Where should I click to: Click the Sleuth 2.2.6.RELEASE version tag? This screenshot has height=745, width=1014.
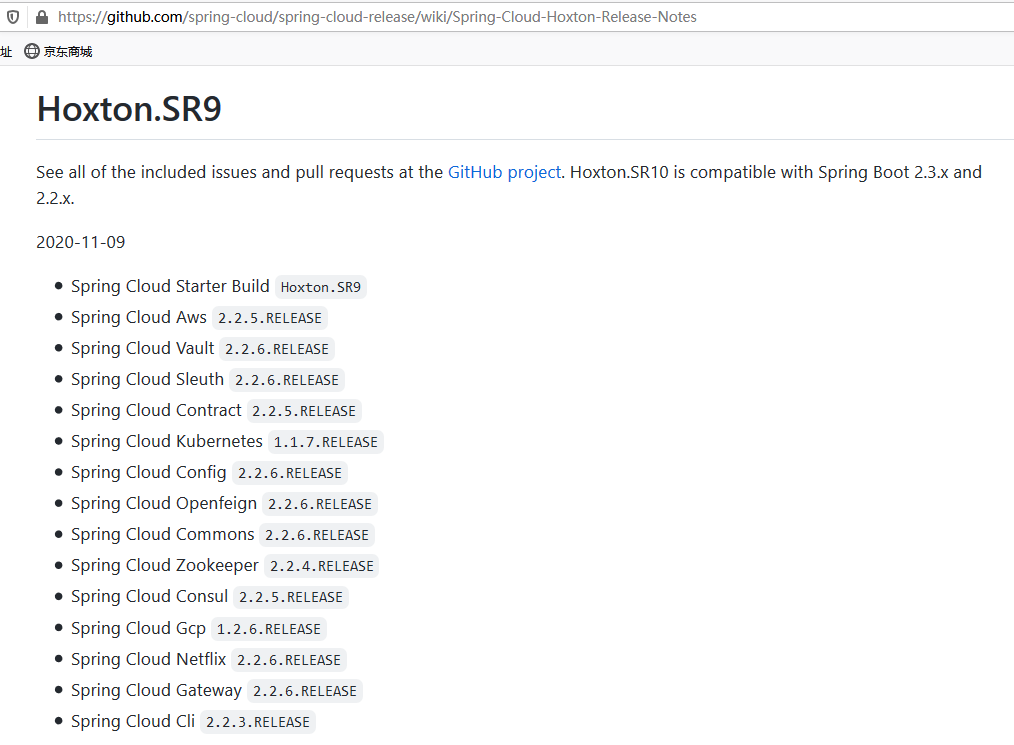pos(287,380)
